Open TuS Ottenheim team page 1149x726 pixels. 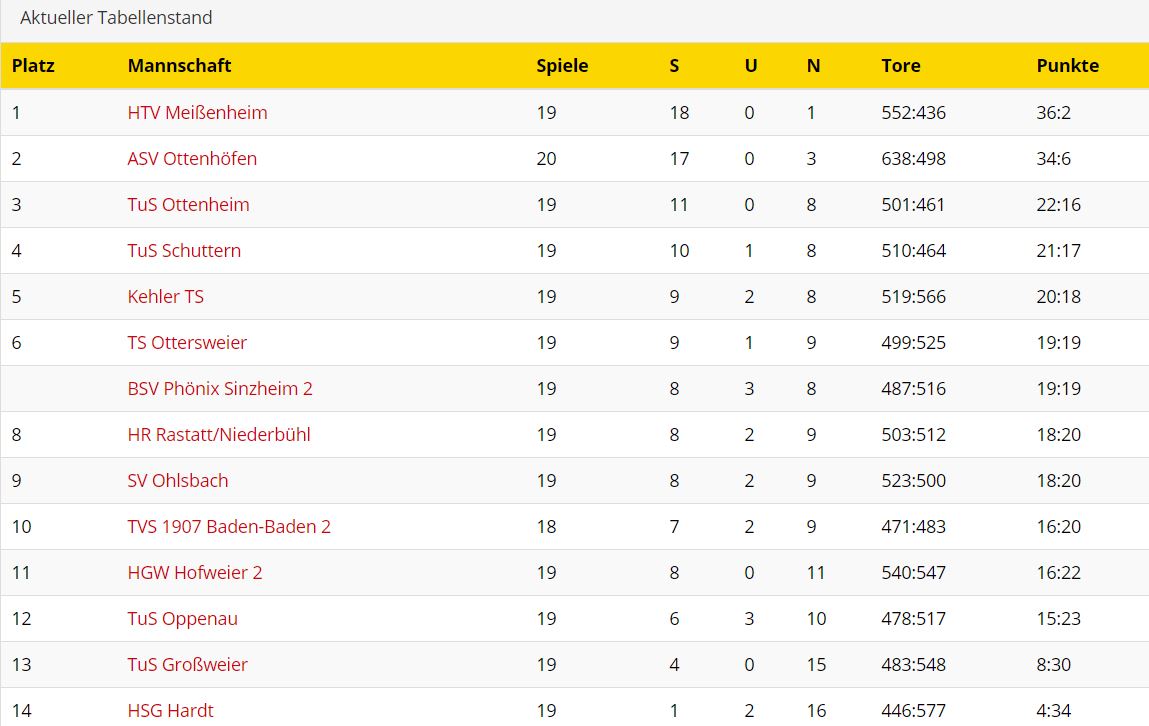coord(188,205)
